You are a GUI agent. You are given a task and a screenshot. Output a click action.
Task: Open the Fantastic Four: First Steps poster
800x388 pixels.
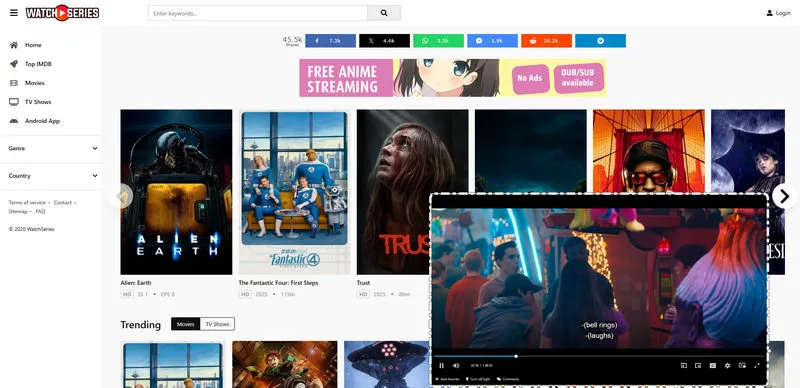pos(294,192)
